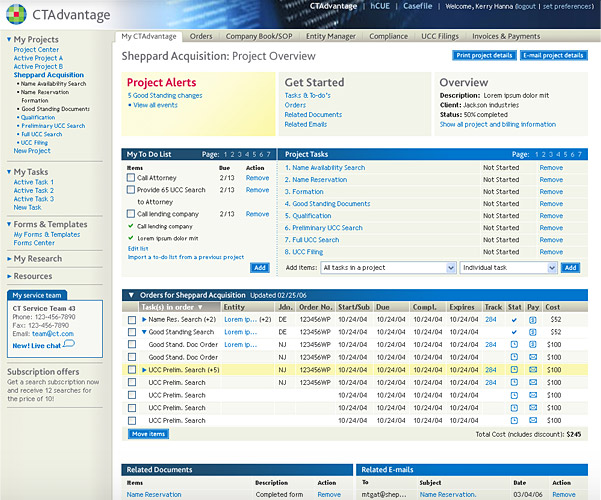
Task: Select checkbox for UCC Prelim. Search NJ row below highlighted
Action: coord(132,382)
